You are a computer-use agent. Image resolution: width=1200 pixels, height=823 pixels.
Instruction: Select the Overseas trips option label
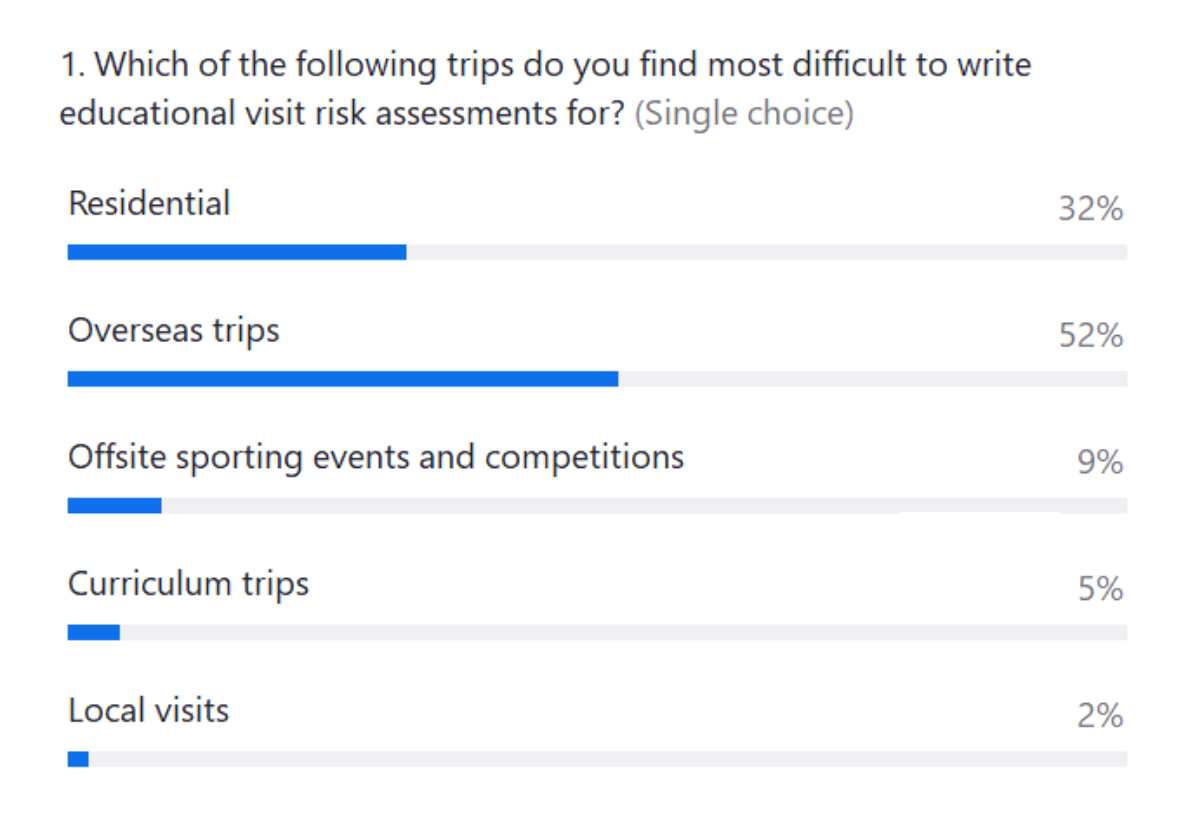pos(174,331)
